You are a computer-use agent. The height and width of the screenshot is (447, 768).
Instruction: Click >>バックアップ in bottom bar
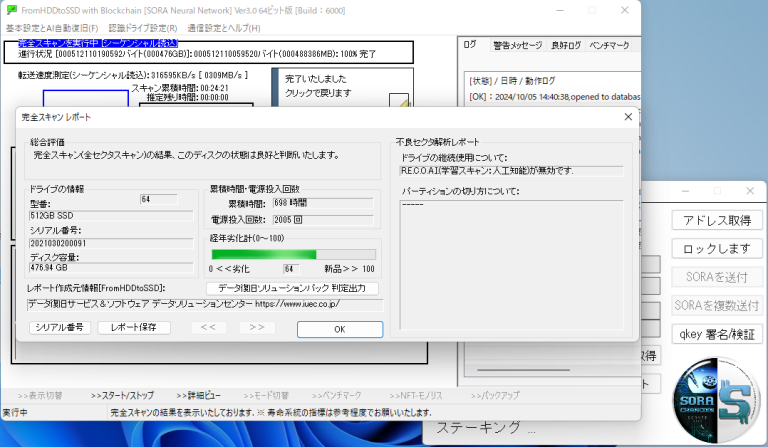(495, 395)
